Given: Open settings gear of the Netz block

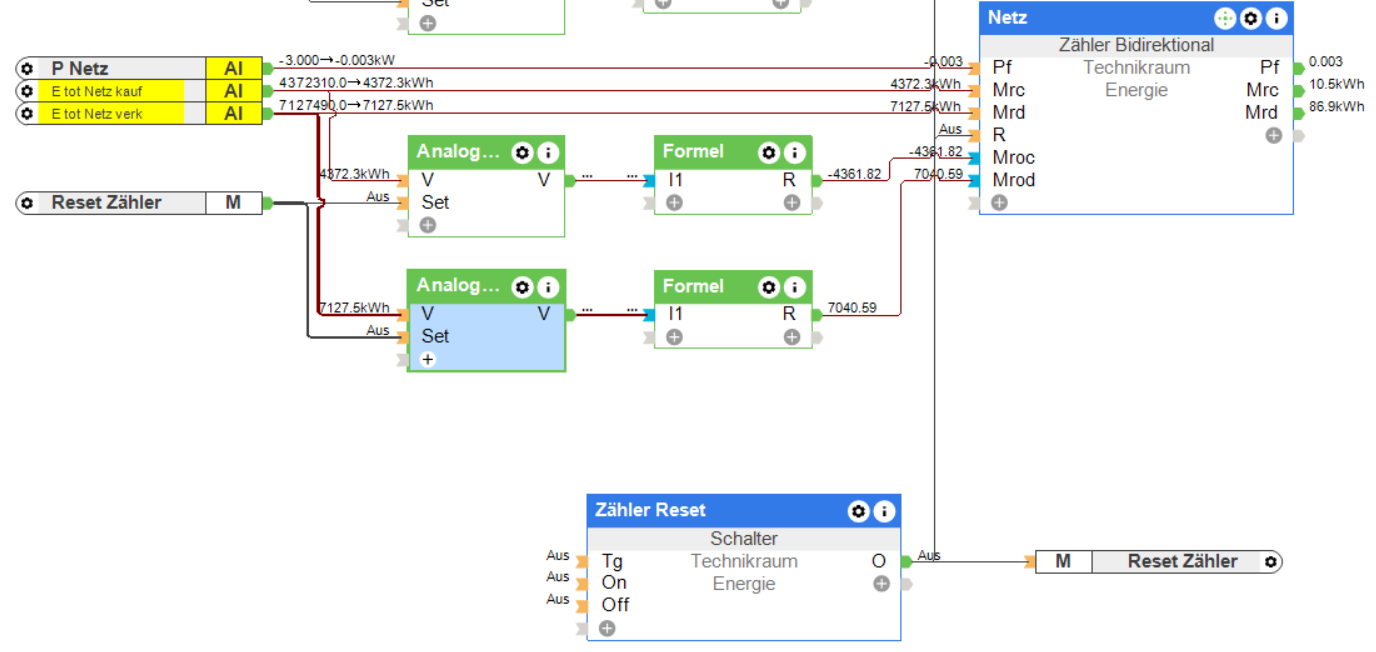Looking at the screenshot, I should 1250,18.
